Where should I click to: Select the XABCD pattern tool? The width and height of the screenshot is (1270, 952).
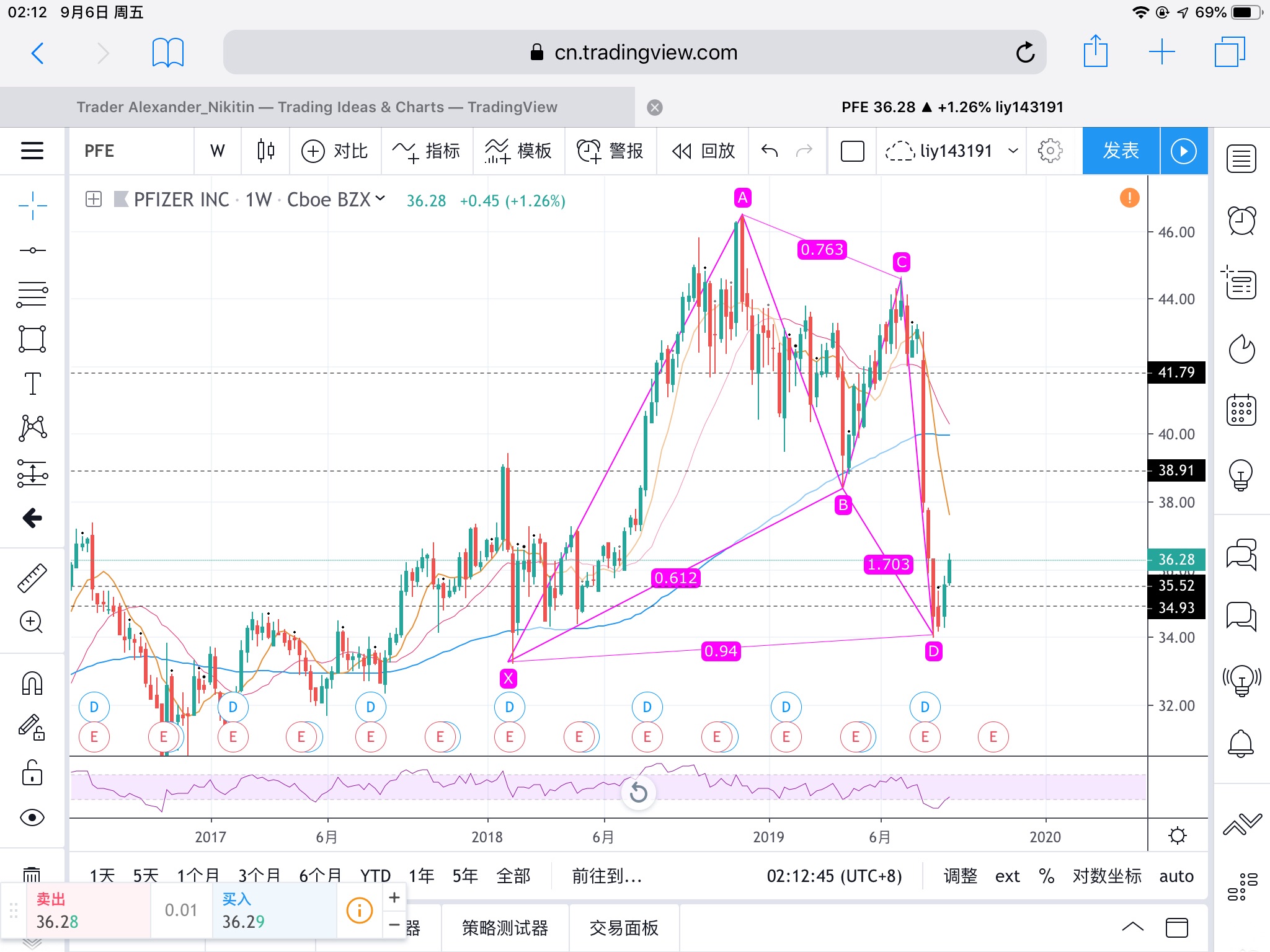pos(33,428)
